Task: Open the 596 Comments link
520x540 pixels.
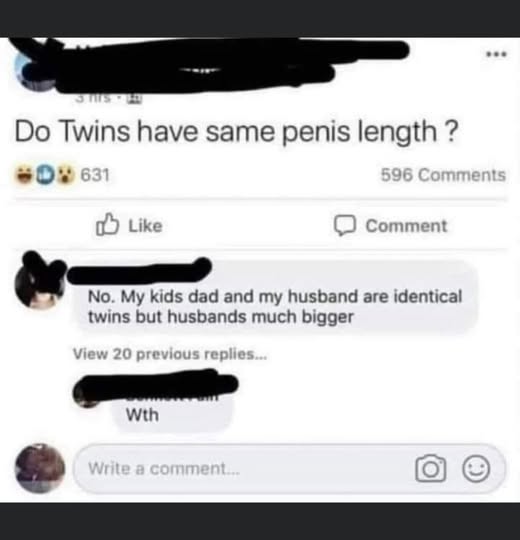Action: pos(443,175)
